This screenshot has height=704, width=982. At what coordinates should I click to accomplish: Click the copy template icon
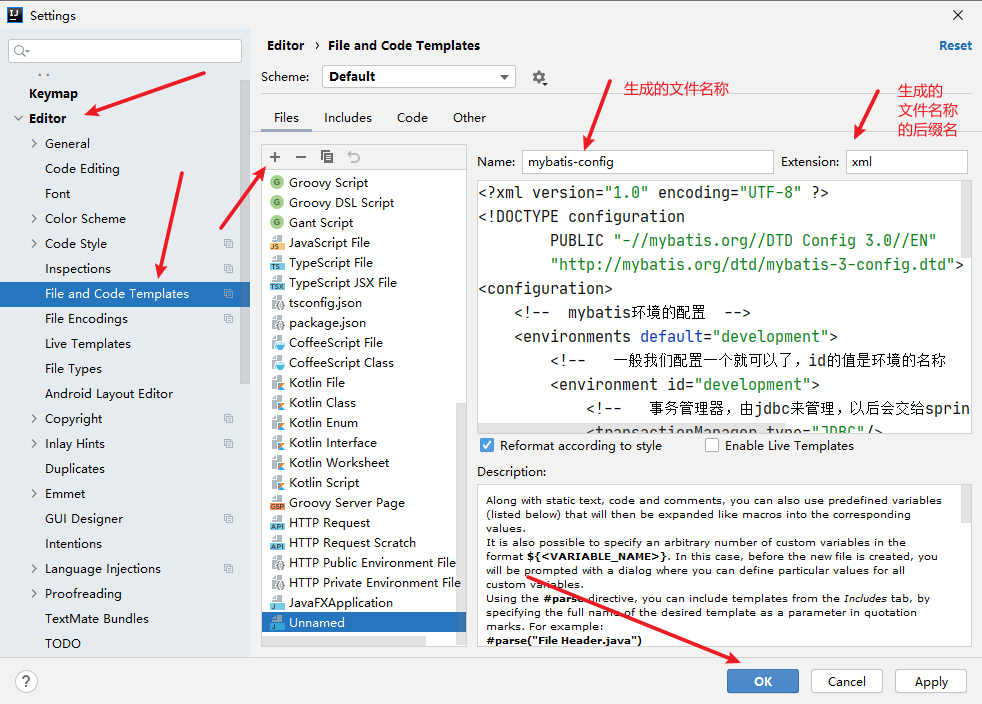coord(327,157)
